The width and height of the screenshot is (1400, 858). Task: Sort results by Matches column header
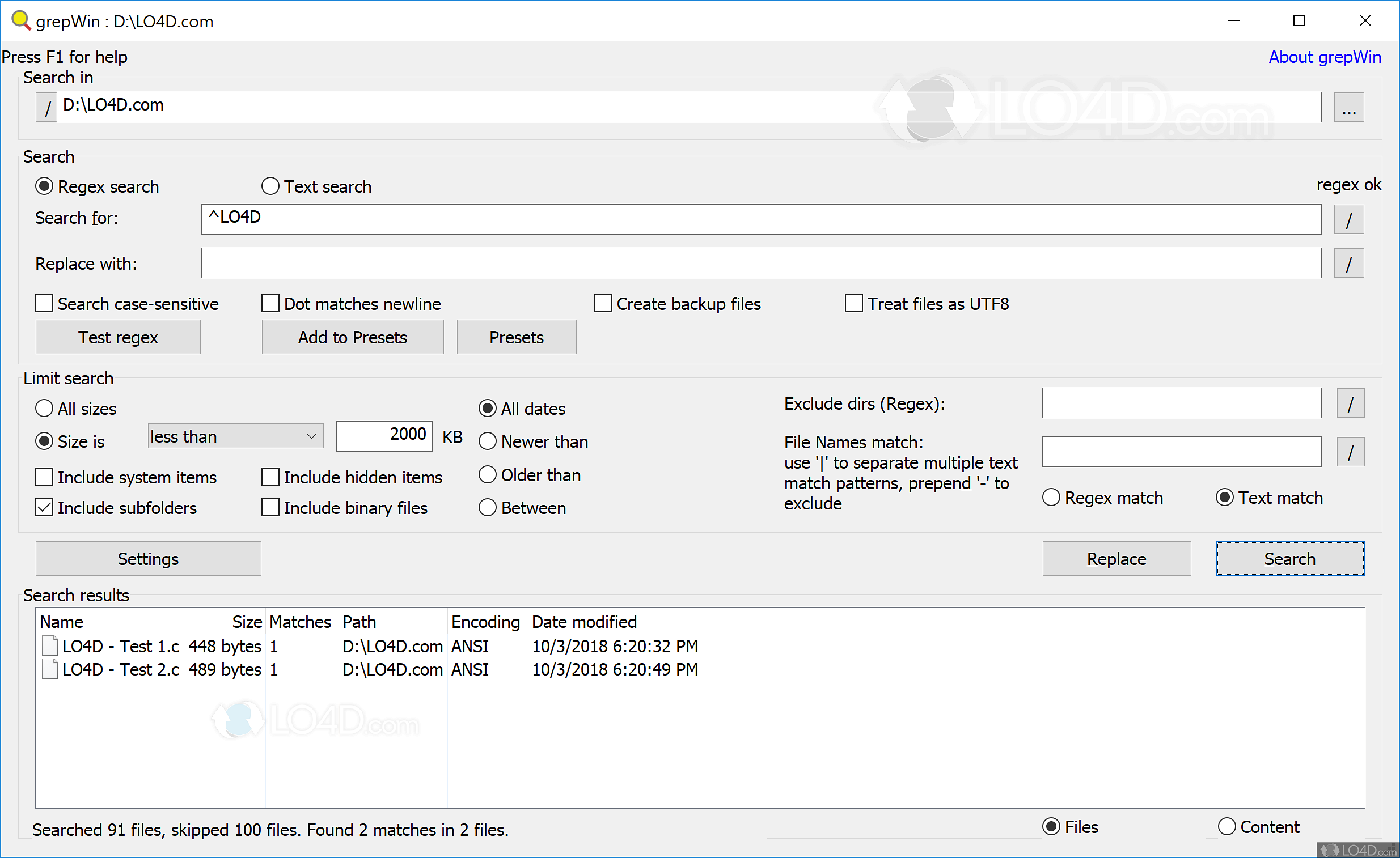pos(300,622)
